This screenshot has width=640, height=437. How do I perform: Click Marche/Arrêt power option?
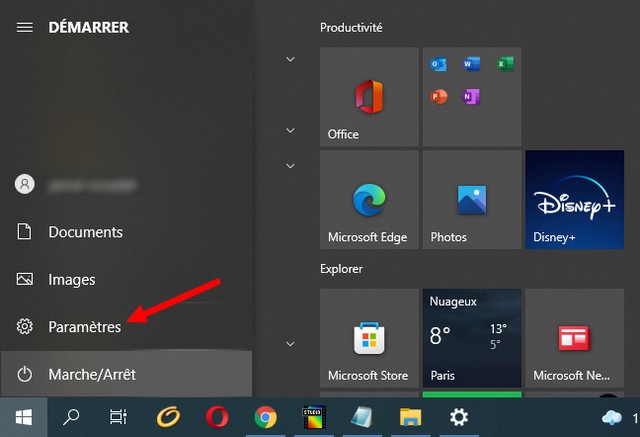[126, 374]
